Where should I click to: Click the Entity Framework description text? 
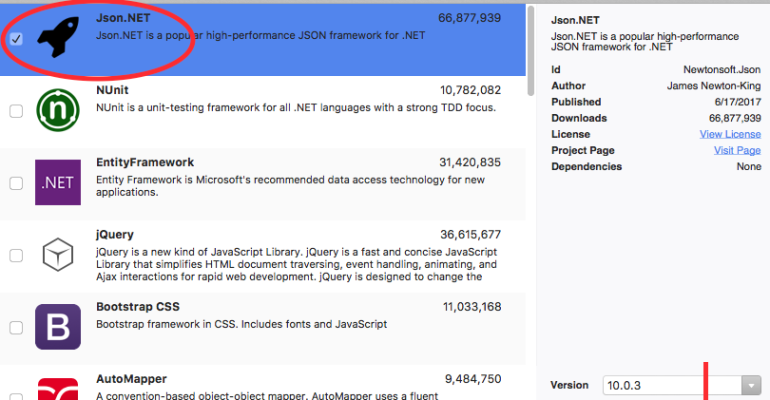pos(290,186)
